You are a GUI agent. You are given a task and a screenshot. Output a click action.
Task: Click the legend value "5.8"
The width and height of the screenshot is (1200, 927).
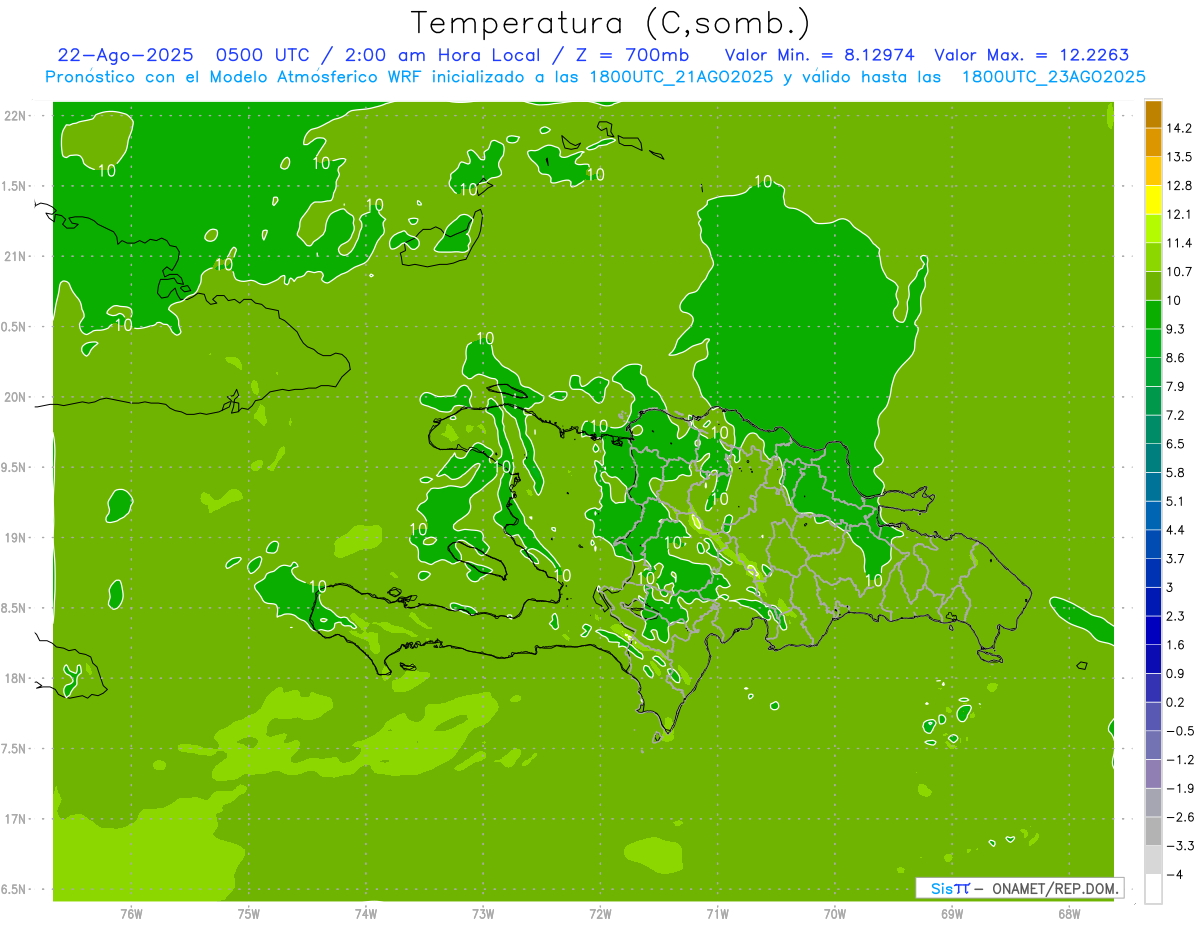(1175, 473)
